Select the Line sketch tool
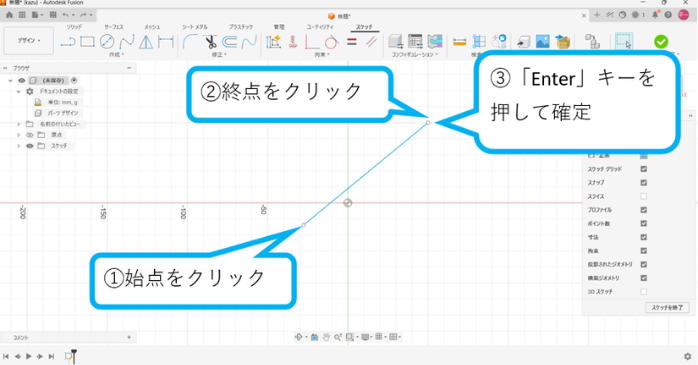Viewport: 698px width, 365px height. point(68,42)
